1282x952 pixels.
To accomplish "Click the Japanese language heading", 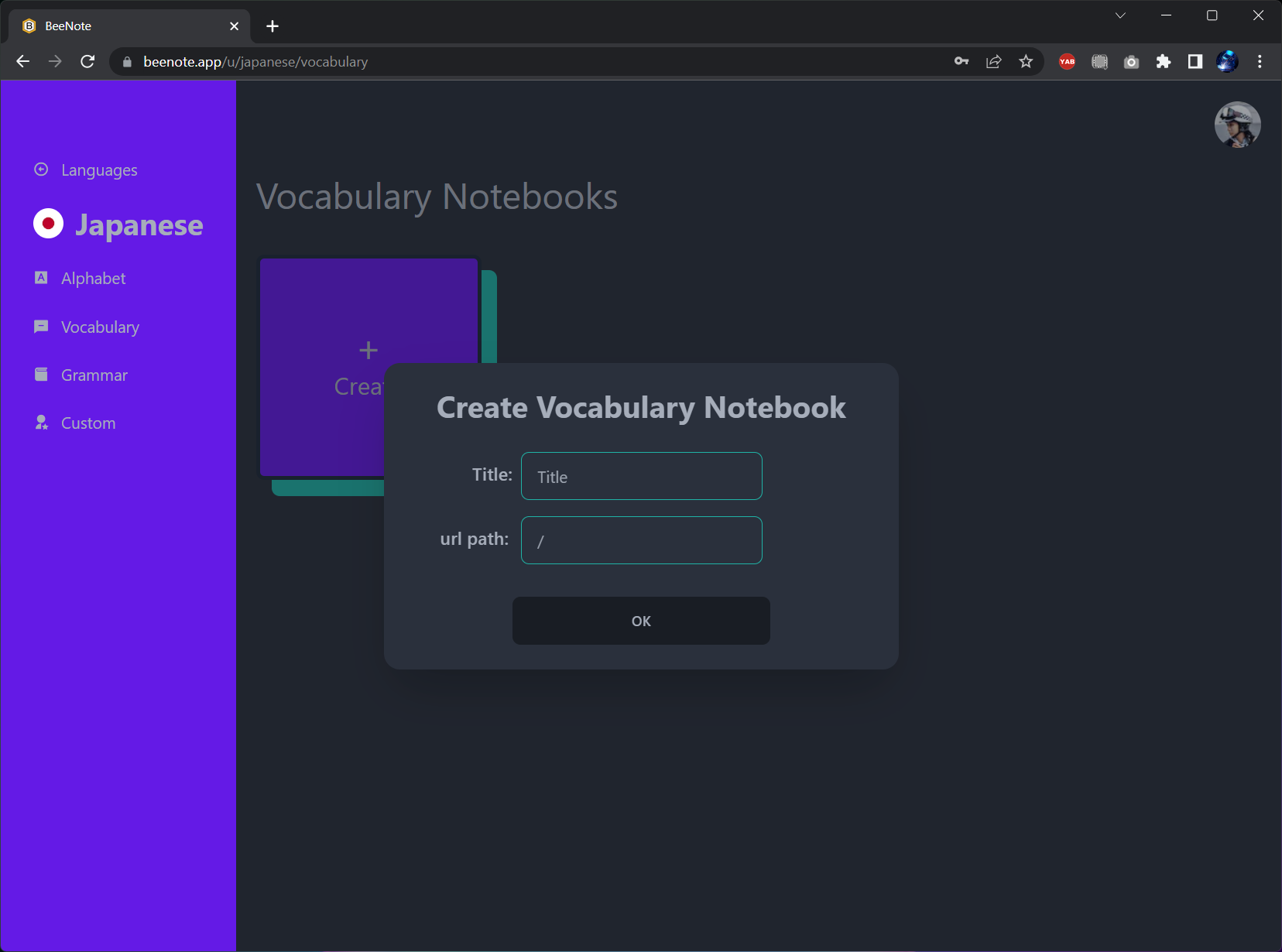I will click(x=139, y=225).
